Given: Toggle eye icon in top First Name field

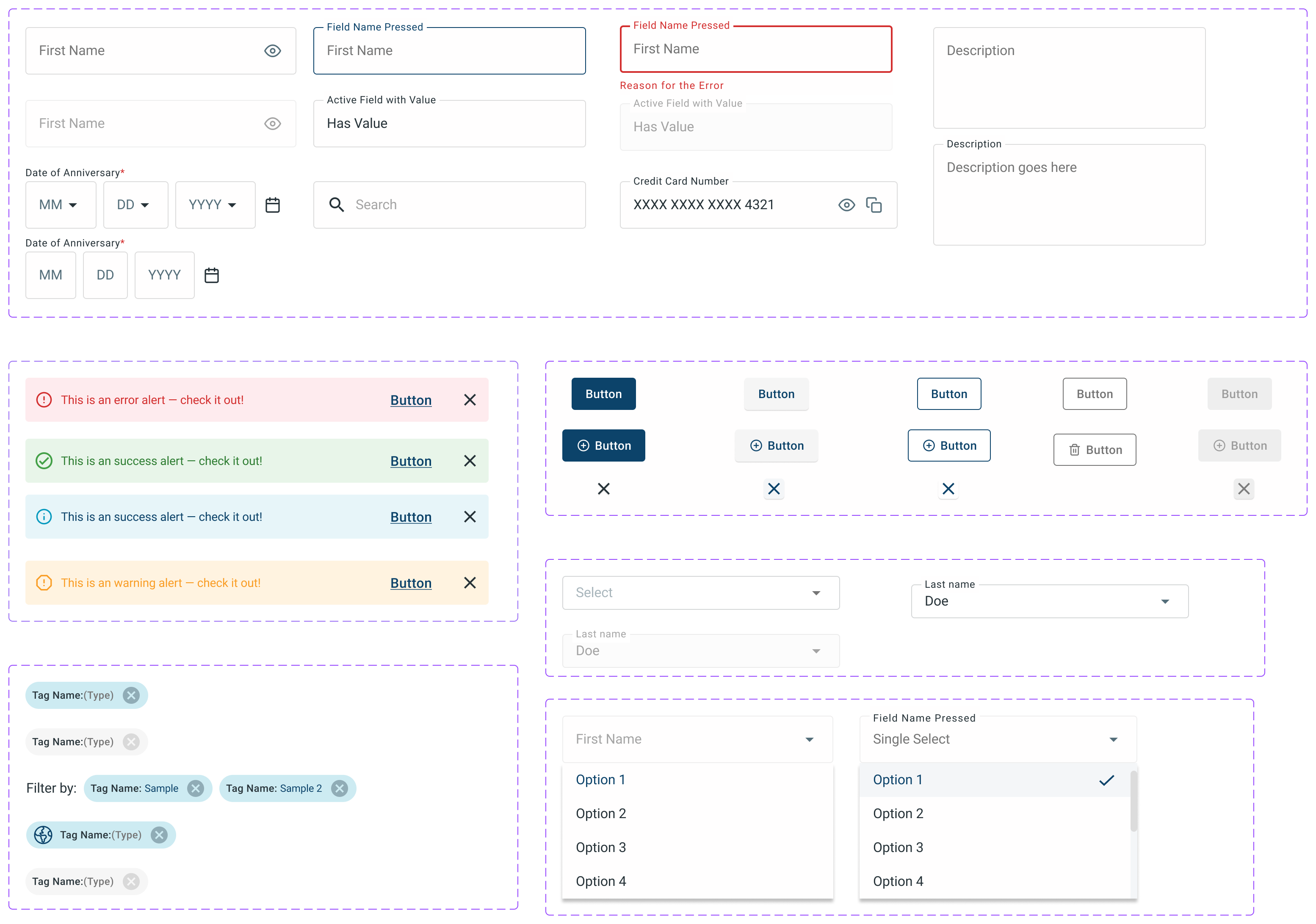Looking at the screenshot, I should tap(272, 50).
